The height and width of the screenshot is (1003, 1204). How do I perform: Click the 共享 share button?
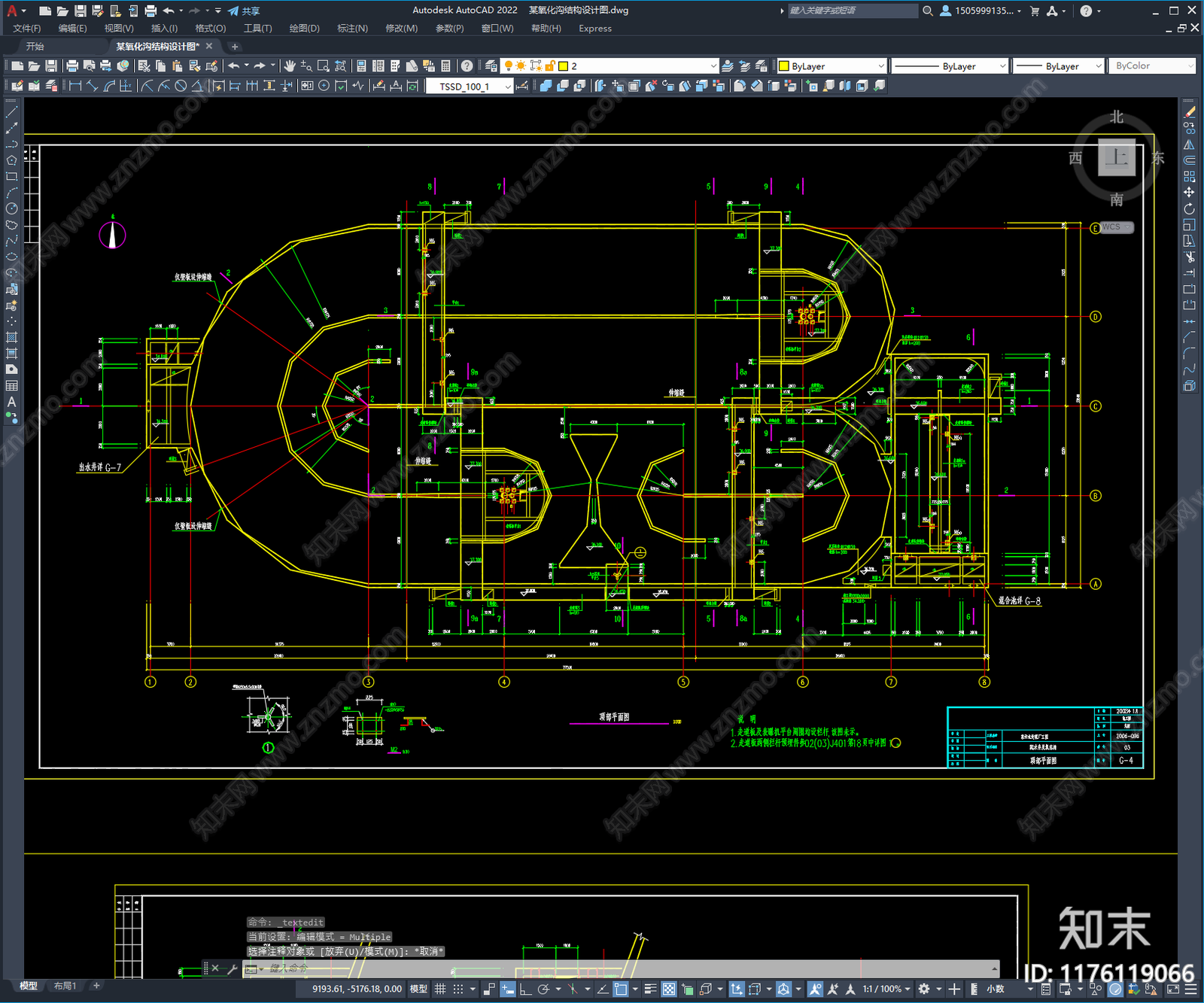tap(244, 11)
